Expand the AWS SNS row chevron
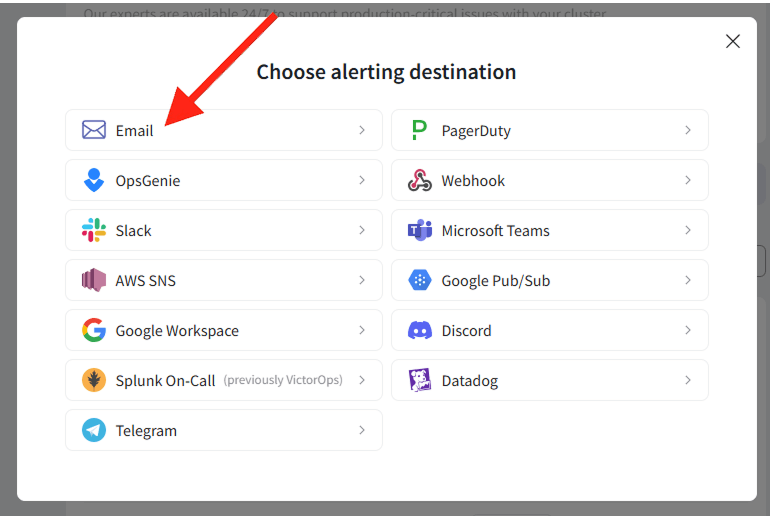The height and width of the screenshot is (516, 770). (362, 280)
